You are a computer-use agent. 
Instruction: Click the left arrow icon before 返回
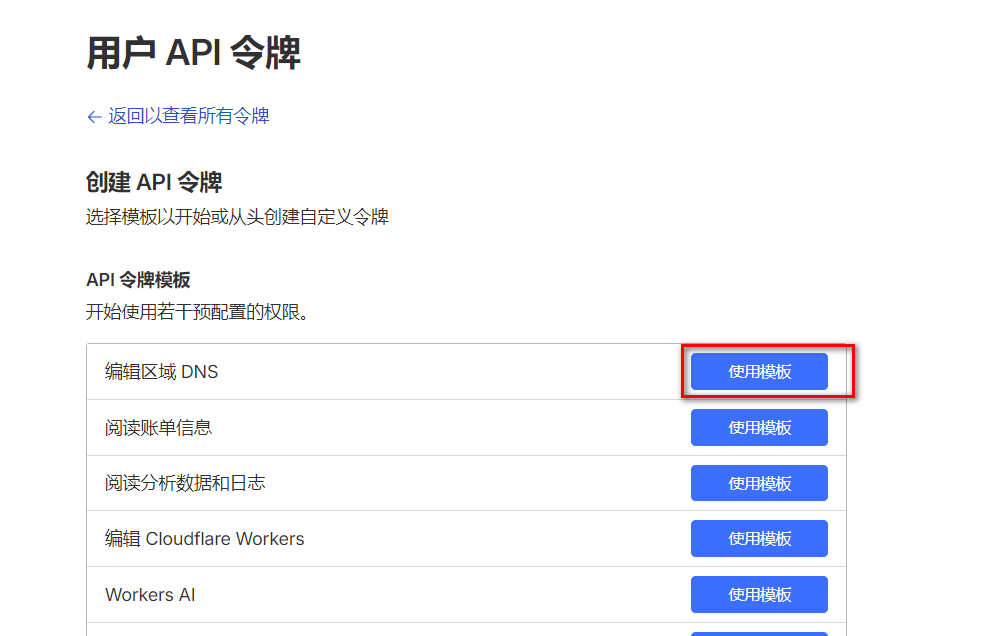point(95,117)
